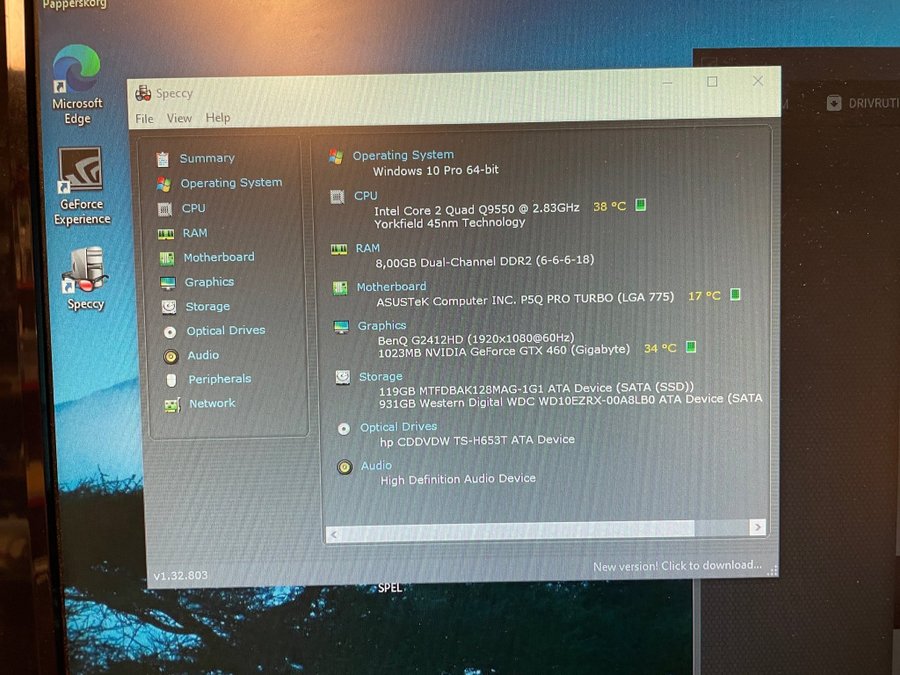Click the RAM module icon in sidebar

166,234
